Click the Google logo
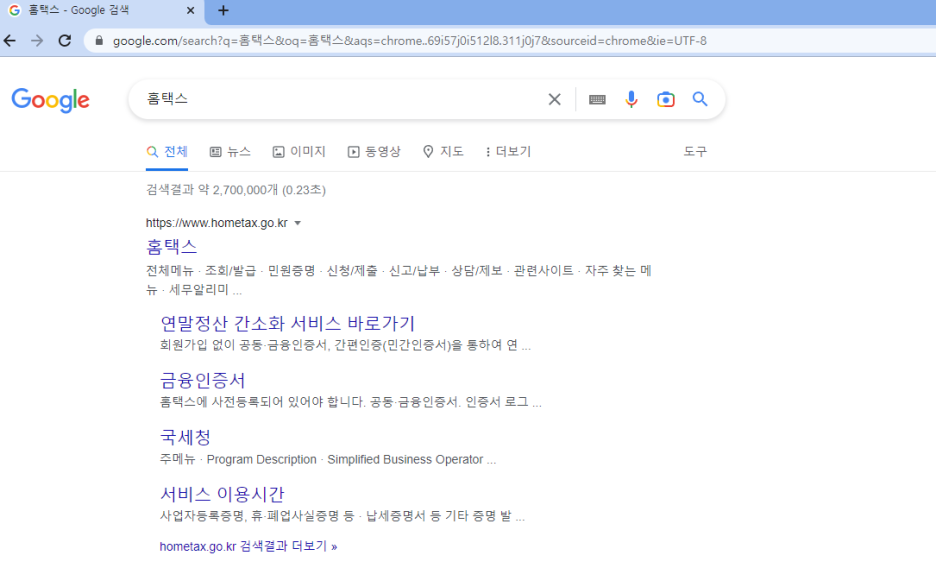Image resolution: width=936 pixels, height=568 pixels. [51, 100]
